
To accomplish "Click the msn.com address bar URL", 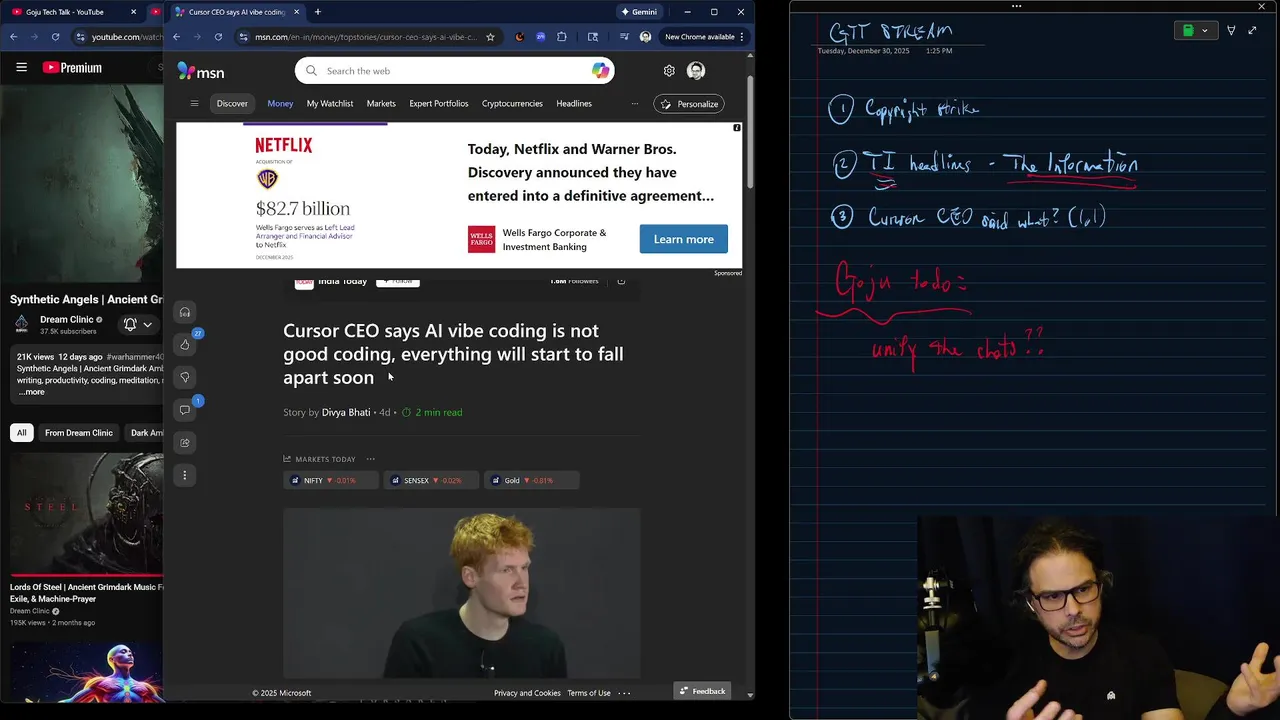I will click(x=366, y=37).
